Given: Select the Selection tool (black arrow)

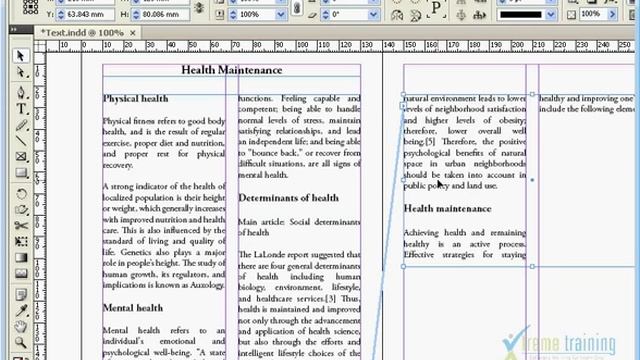Looking at the screenshot, I should [x=20, y=56].
